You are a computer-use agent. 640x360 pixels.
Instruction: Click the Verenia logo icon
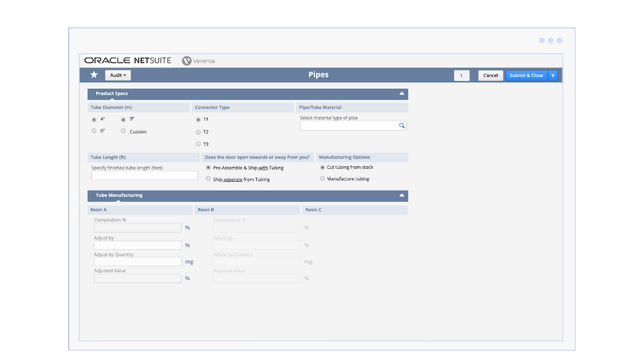[x=187, y=61]
